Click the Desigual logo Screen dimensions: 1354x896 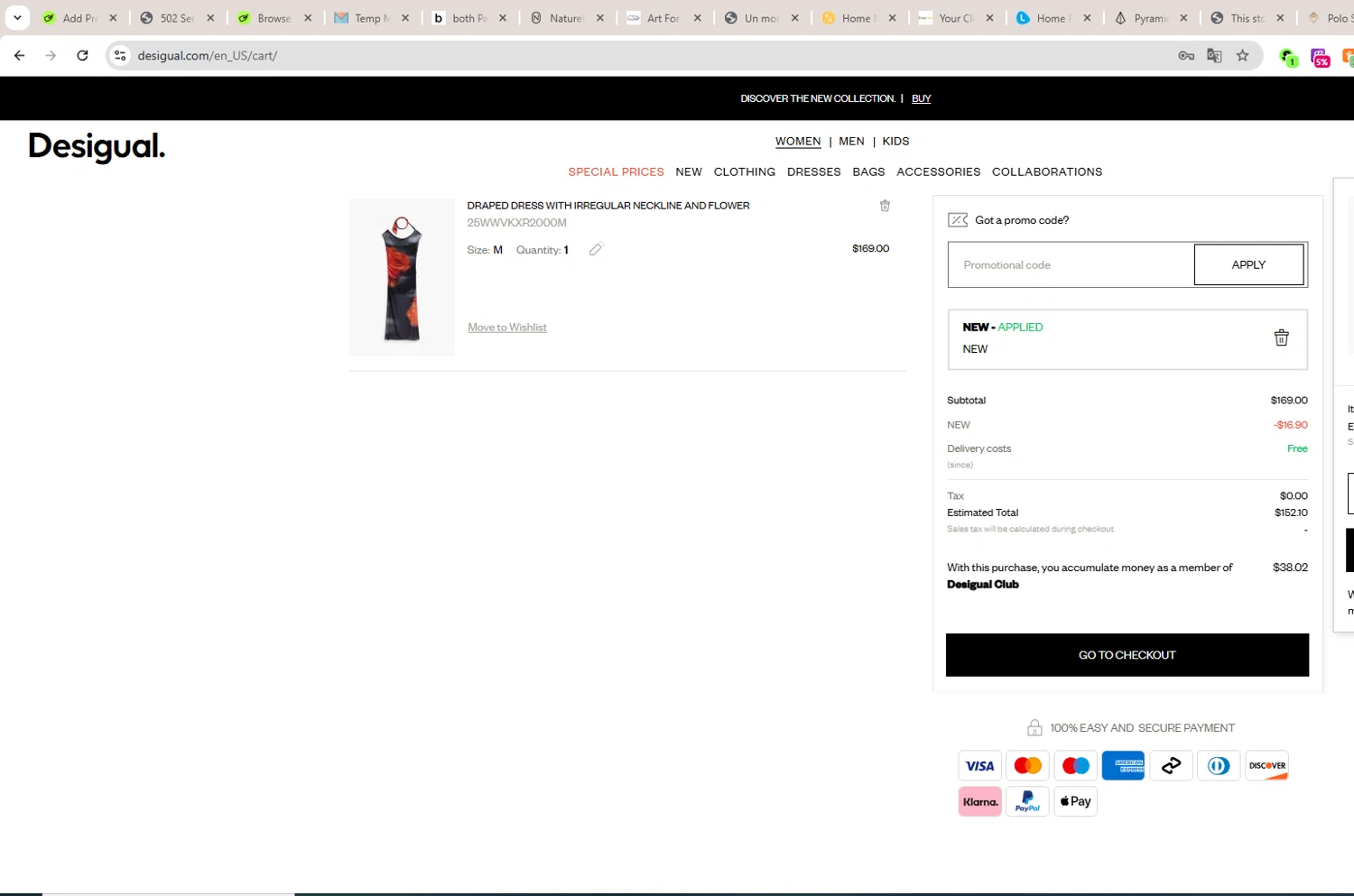pyautogui.click(x=97, y=146)
